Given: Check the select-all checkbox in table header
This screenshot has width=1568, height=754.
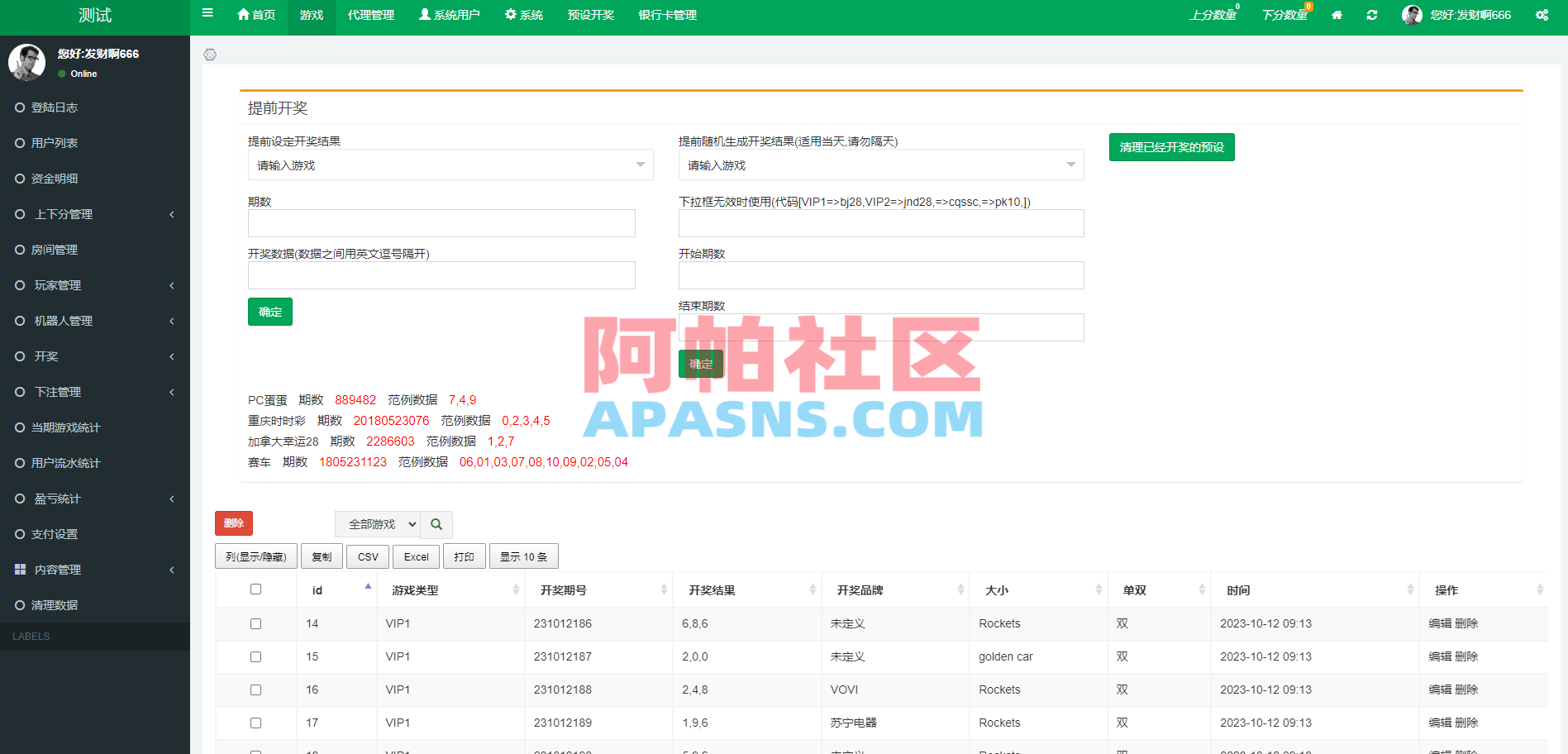Looking at the screenshot, I should click(x=255, y=589).
